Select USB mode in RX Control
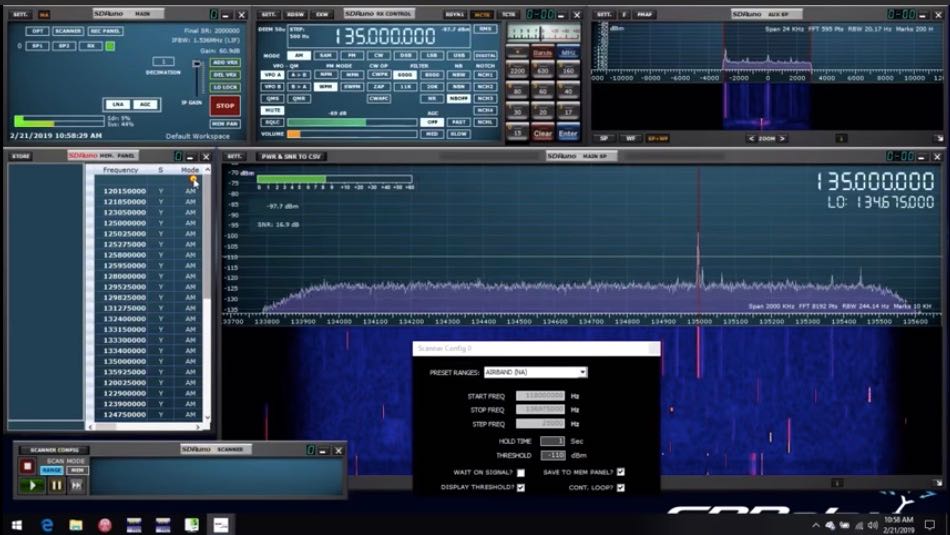The height and width of the screenshot is (535, 950). pos(459,55)
